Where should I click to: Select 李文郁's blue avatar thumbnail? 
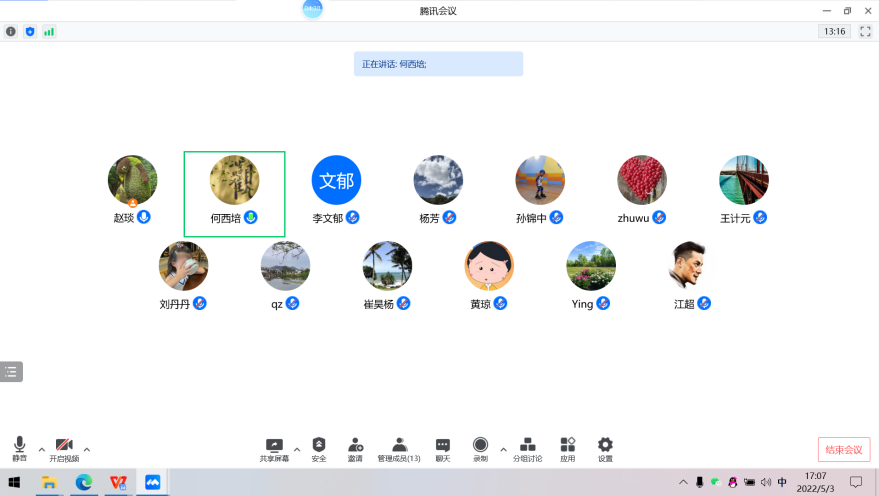pyautogui.click(x=336, y=180)
